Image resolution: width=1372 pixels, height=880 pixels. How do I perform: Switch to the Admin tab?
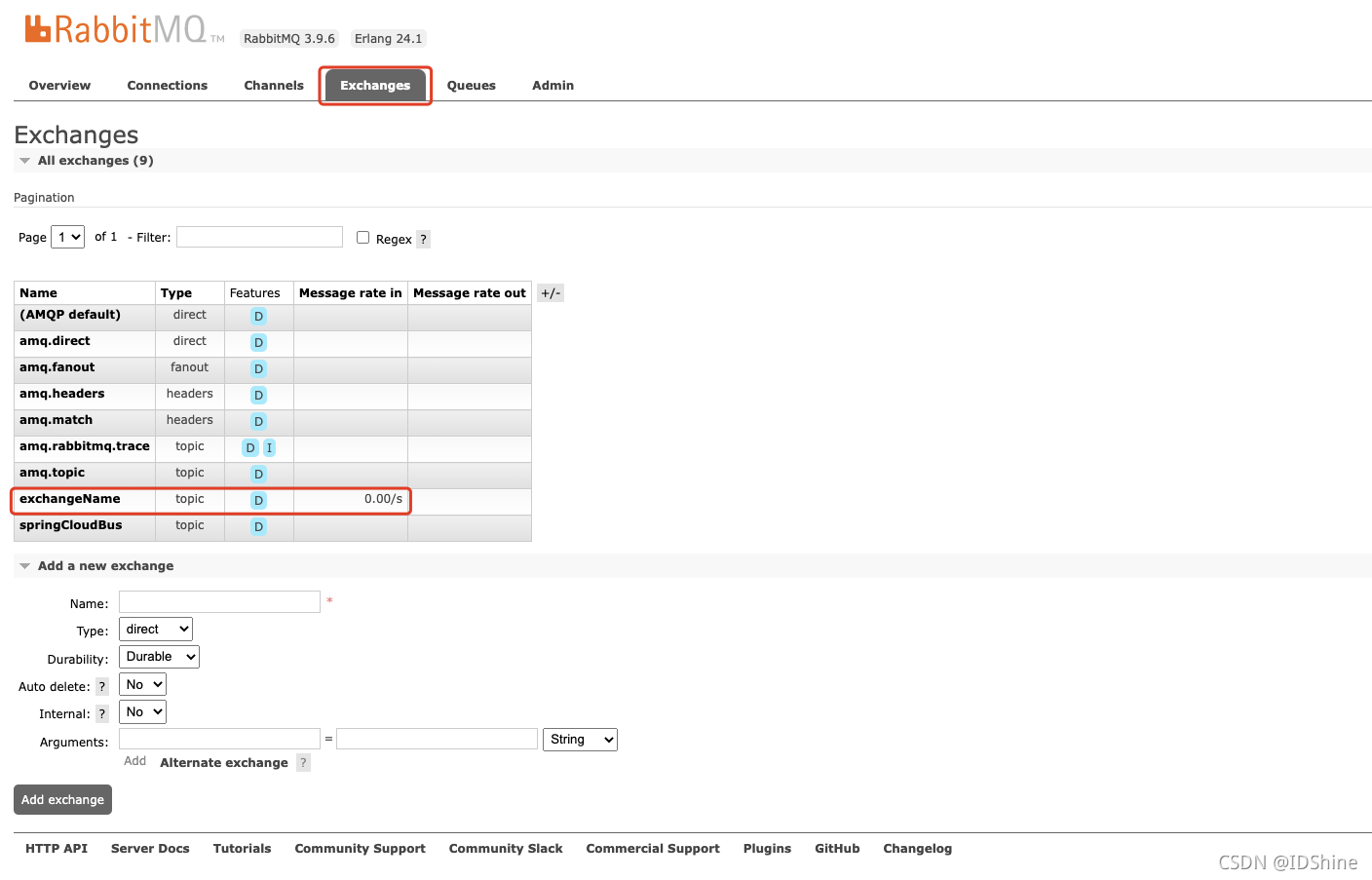coord(553,86)
